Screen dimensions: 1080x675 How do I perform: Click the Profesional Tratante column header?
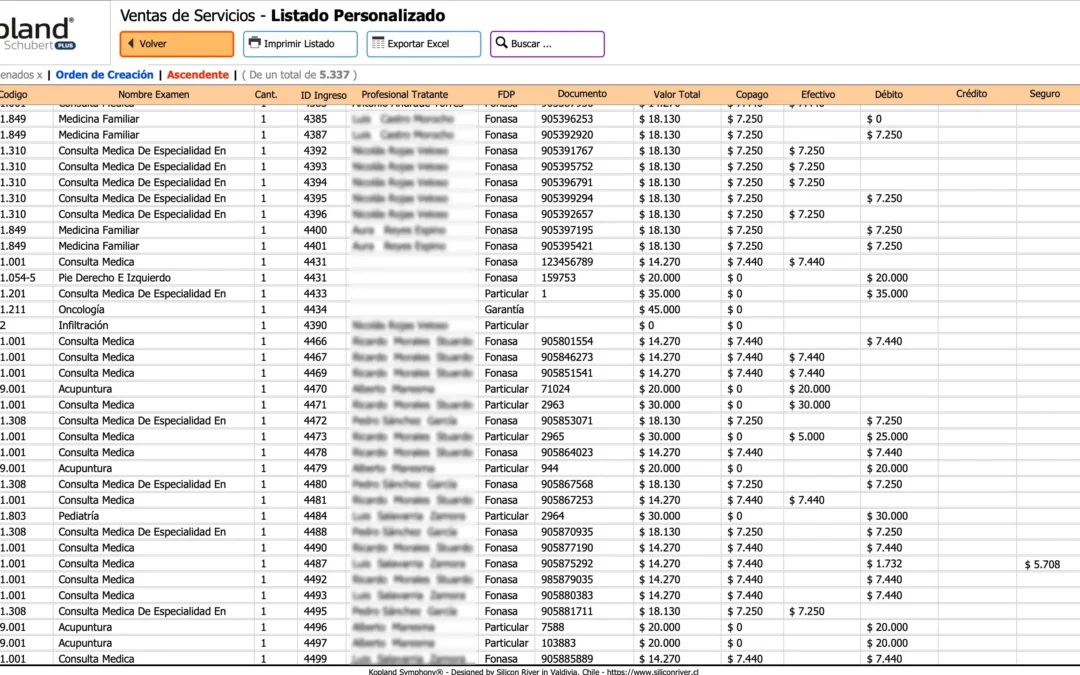[404, 94]
